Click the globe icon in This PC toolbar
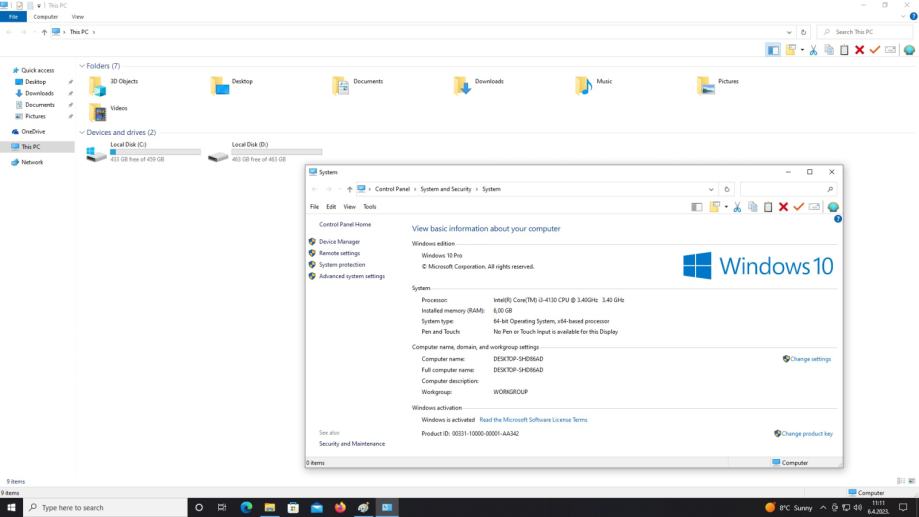919x517 pixels. tap(909, 50)
